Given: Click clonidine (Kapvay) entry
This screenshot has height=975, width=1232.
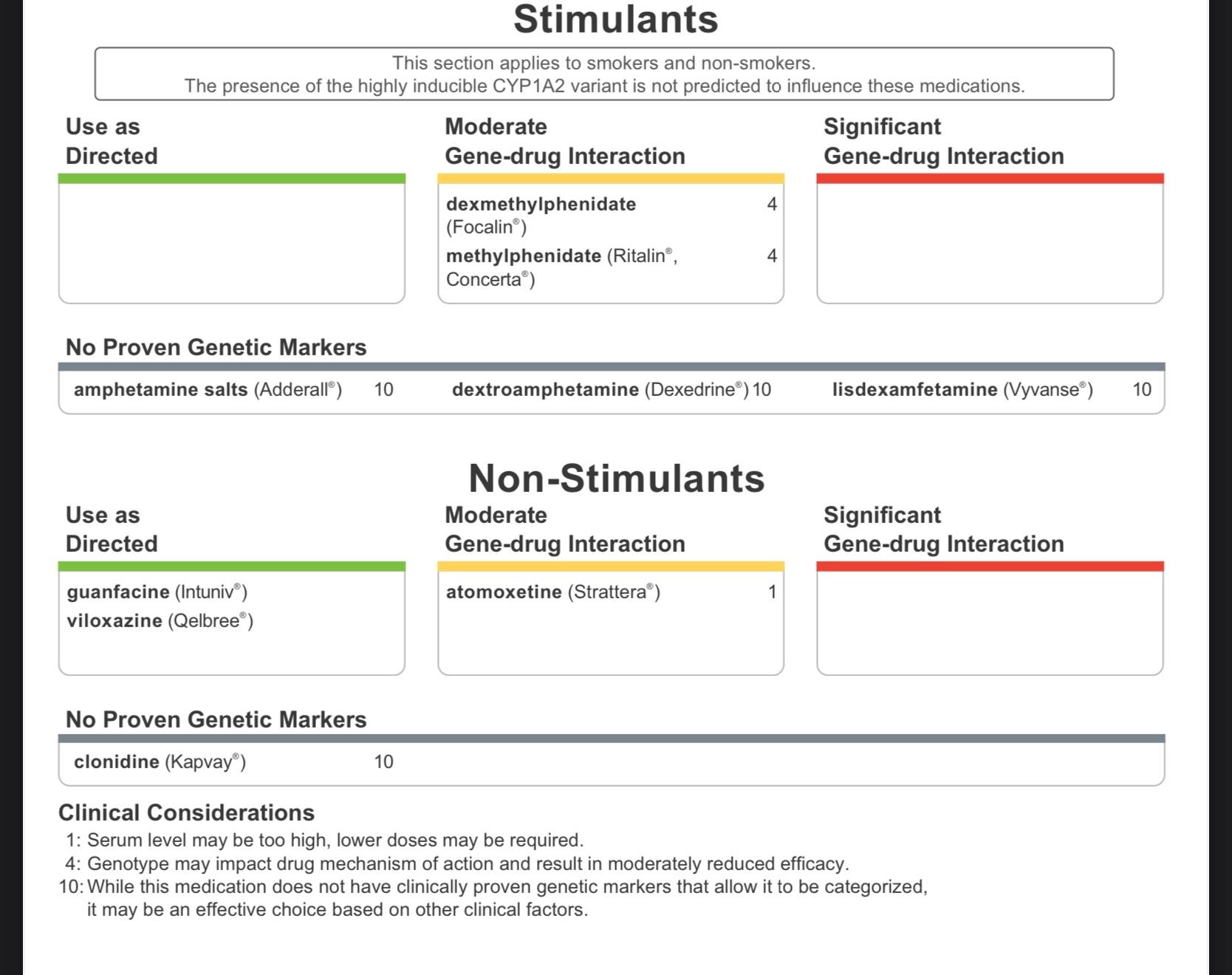Looking at the screenshot, I should point(160,762).
